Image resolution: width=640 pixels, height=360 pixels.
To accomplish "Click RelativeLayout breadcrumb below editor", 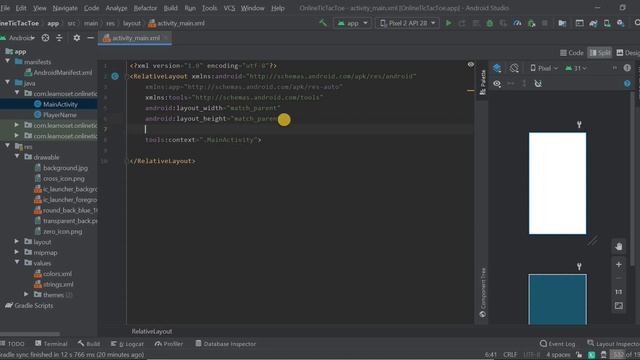I will tap(152, 331).
